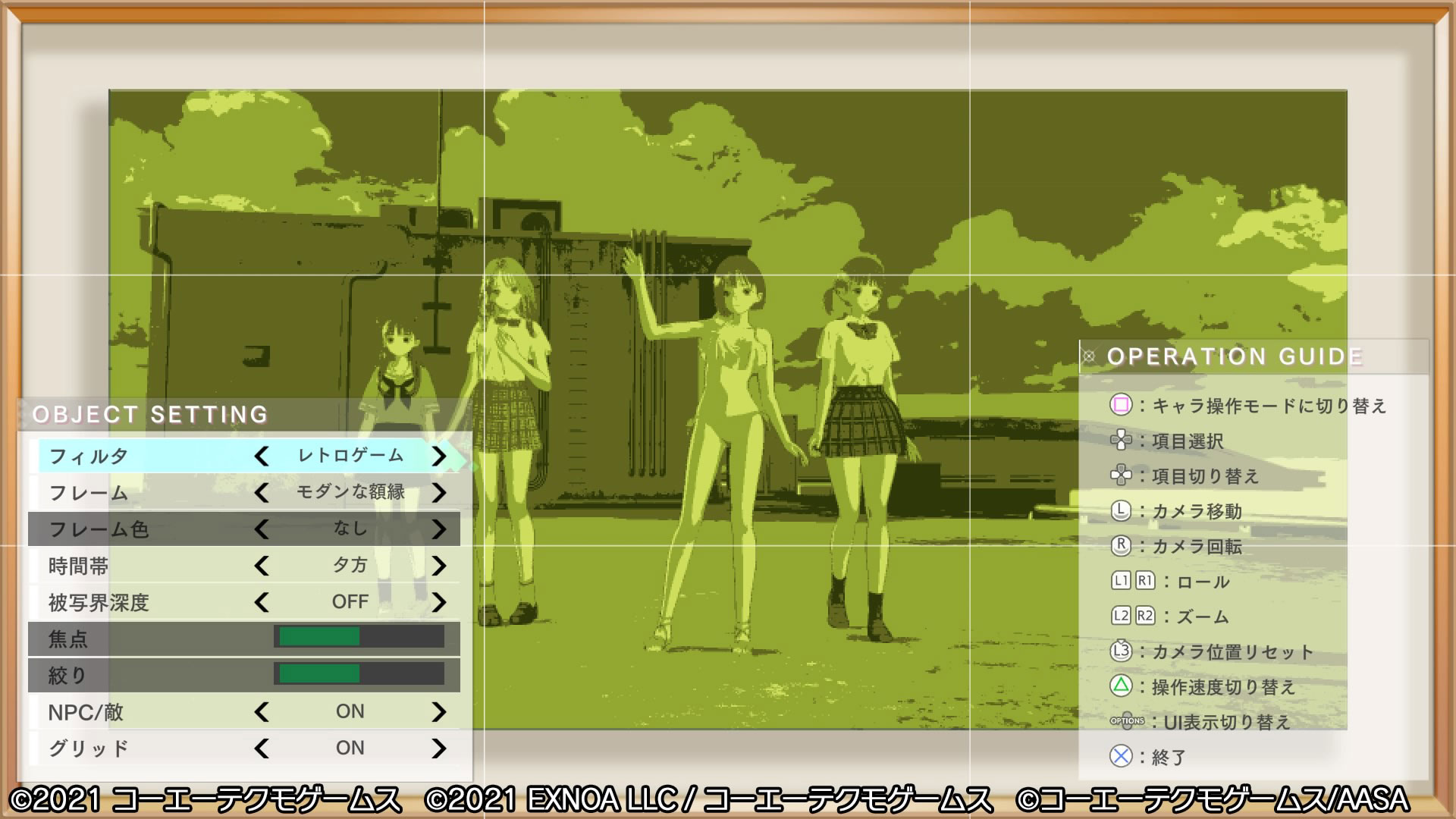Click the triangle button icon for speed switch
This screenshot has height=819, width=1456.
[1121, 686]
